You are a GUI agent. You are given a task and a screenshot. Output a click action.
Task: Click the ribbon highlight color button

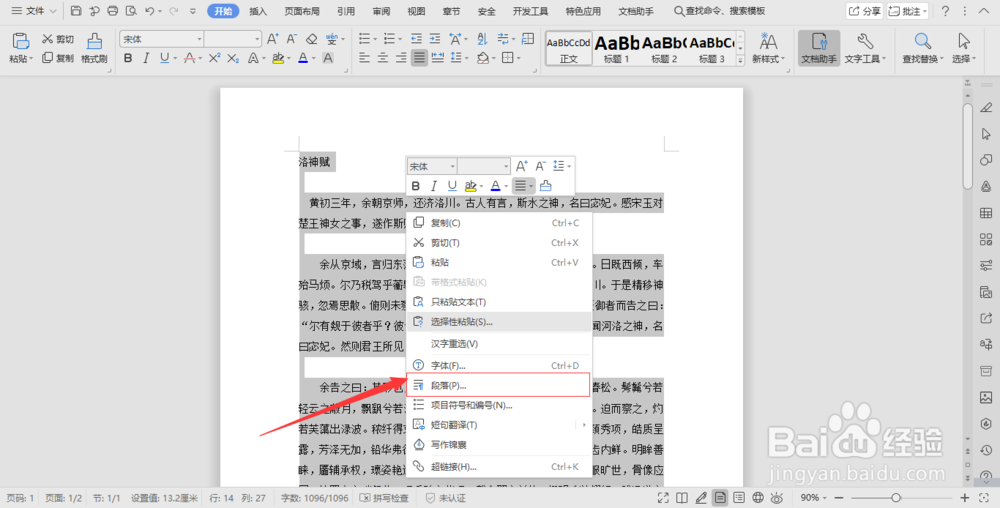tap(277, 58)
